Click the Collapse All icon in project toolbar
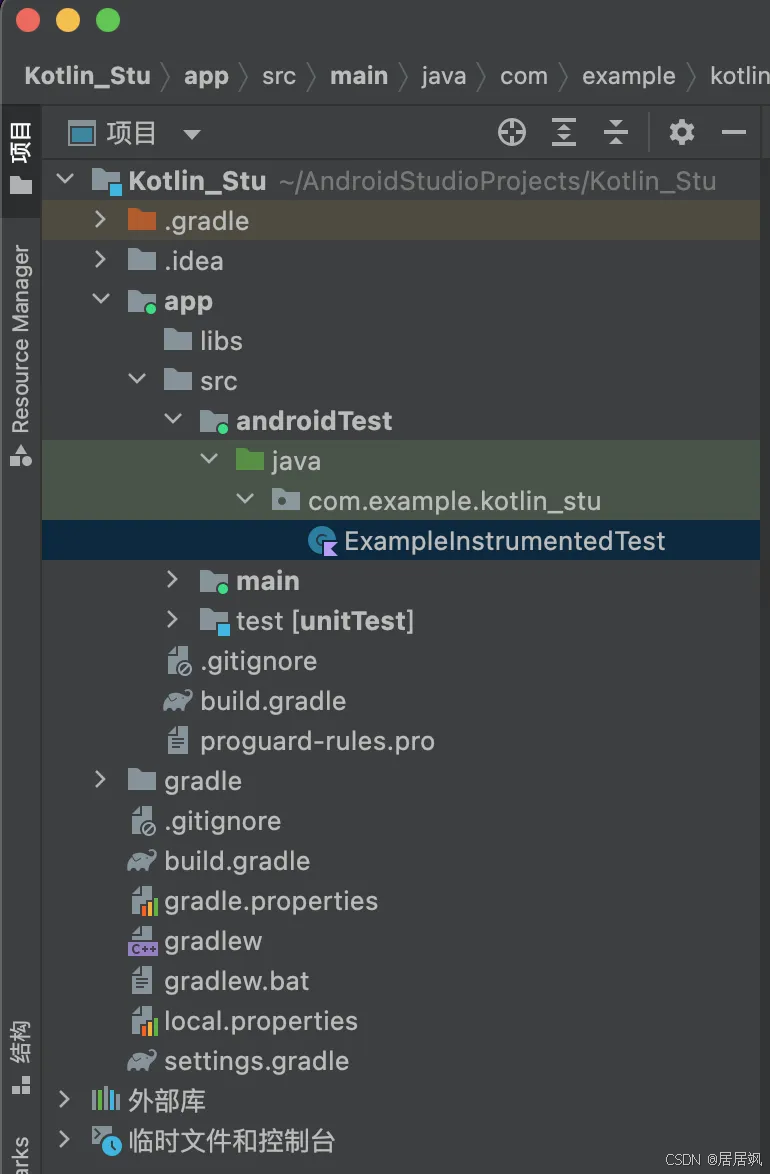770x1174 pixels. point(615,133)
